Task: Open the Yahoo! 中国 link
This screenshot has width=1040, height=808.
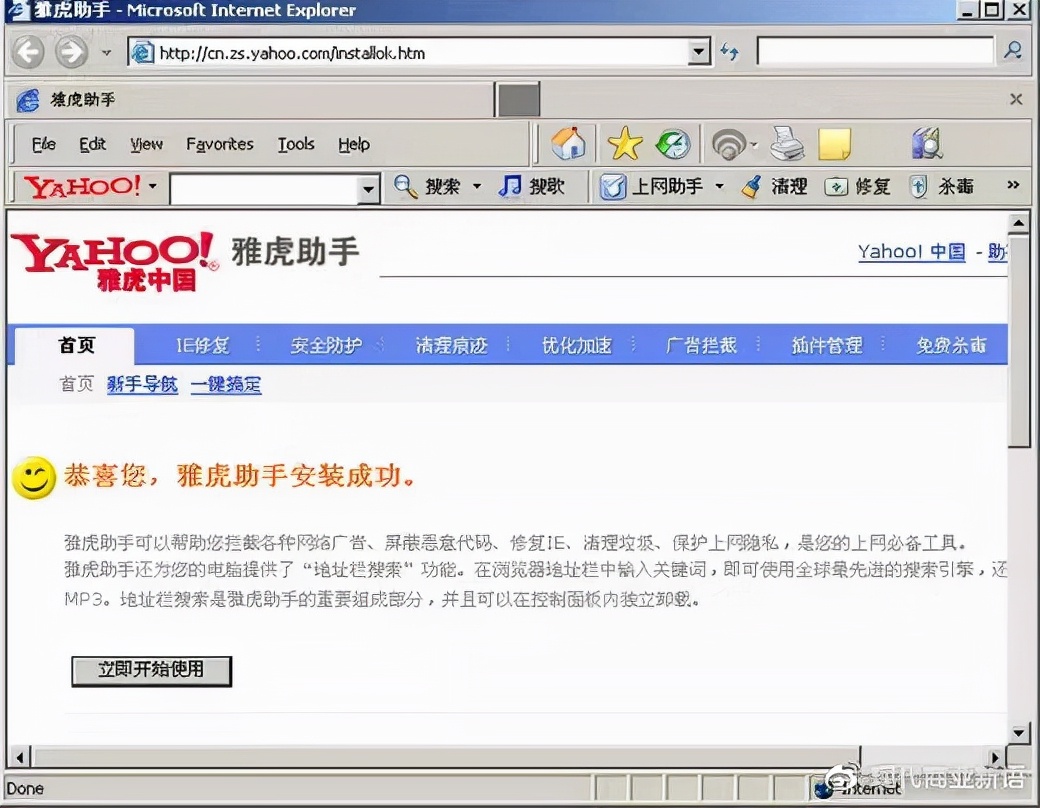Action: coord(911,252)
